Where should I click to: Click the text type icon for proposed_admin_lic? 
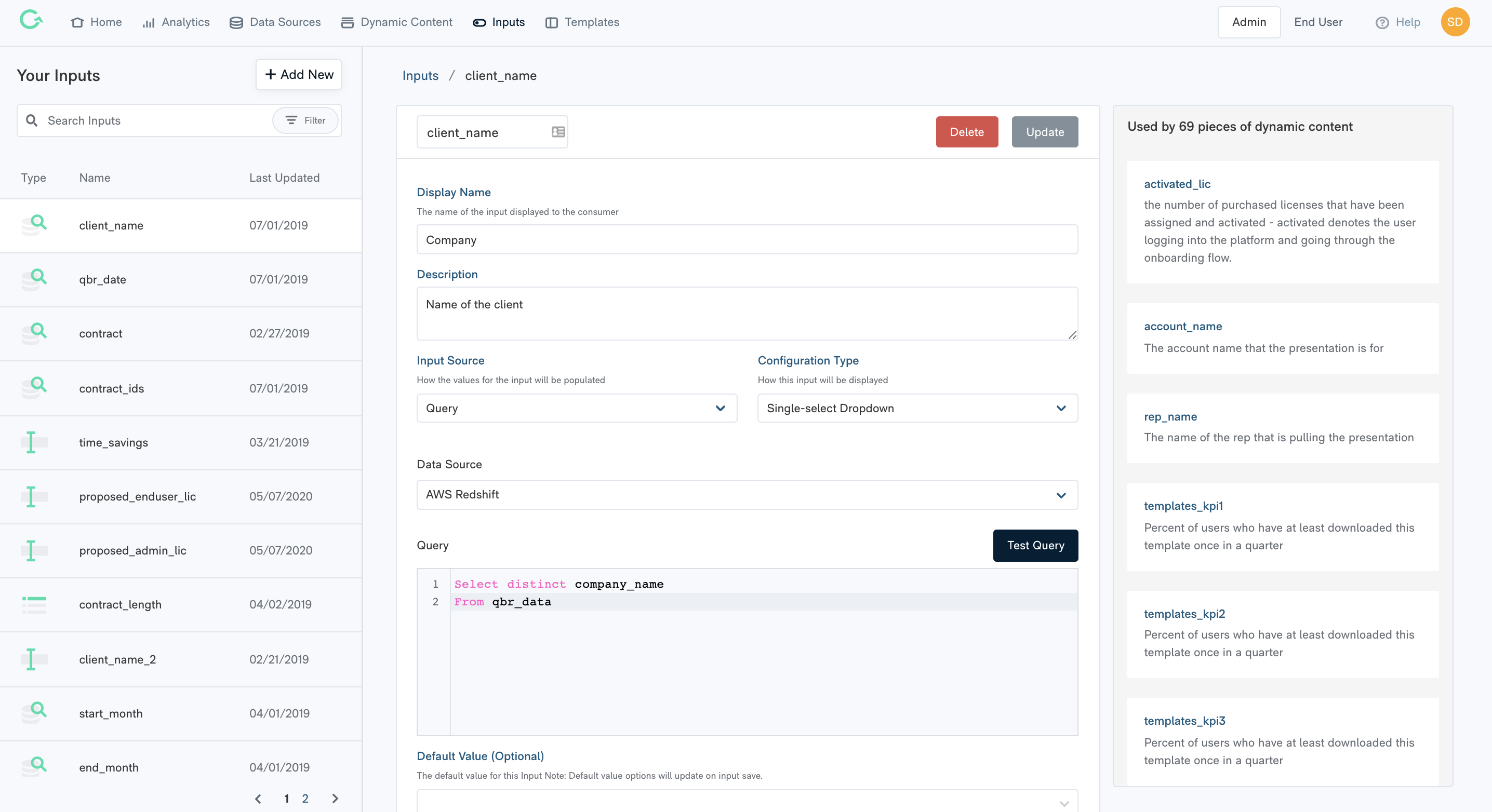pyautogui.click(x=34, y=550)
